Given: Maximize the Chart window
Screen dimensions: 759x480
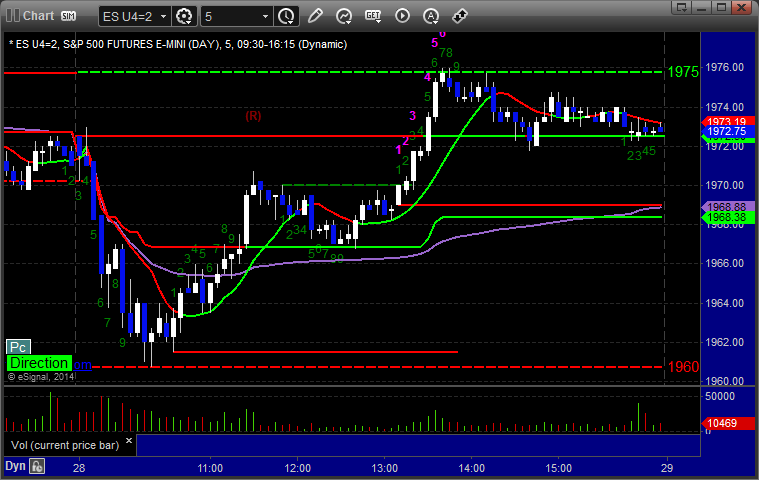Looking at the screenshot, I should [x=721, y=7].
